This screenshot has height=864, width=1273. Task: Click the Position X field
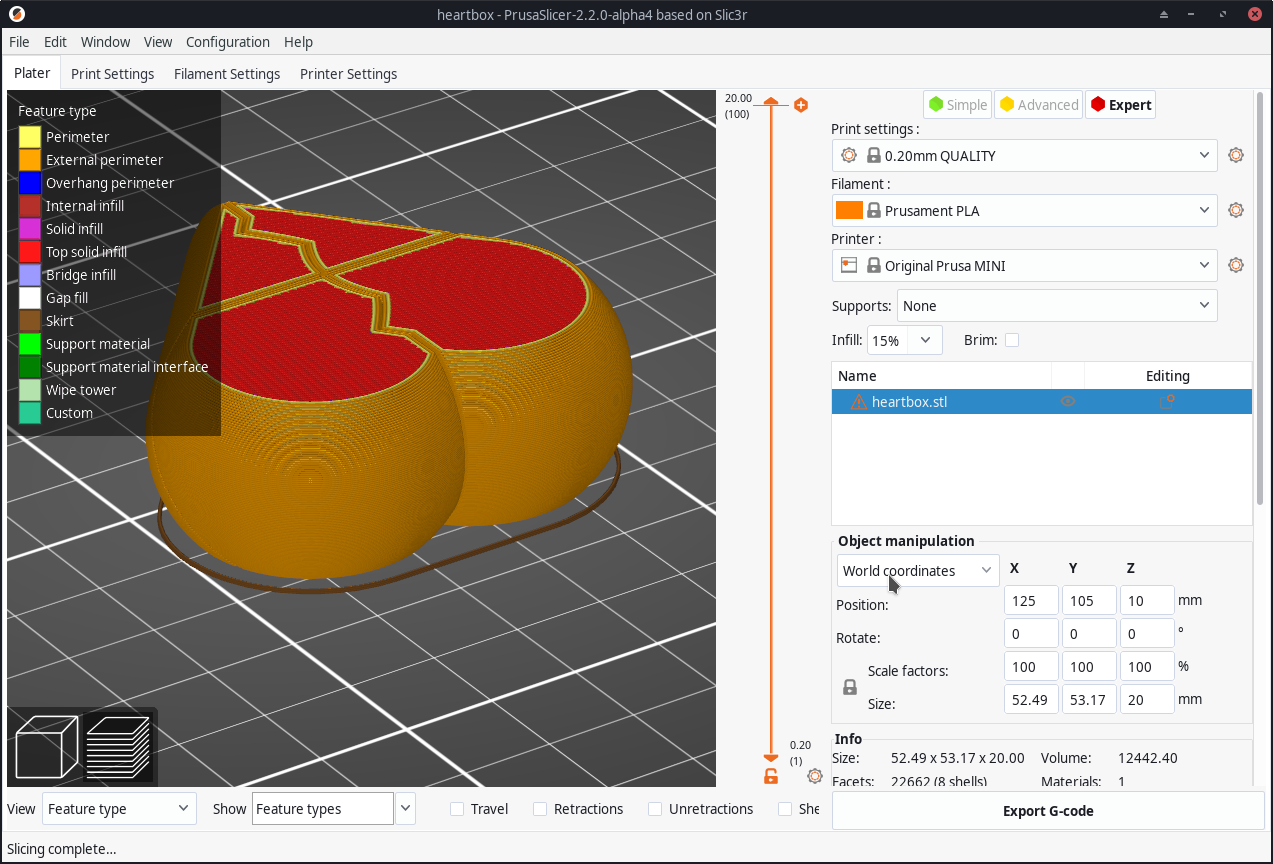[x=1031, y=600]
